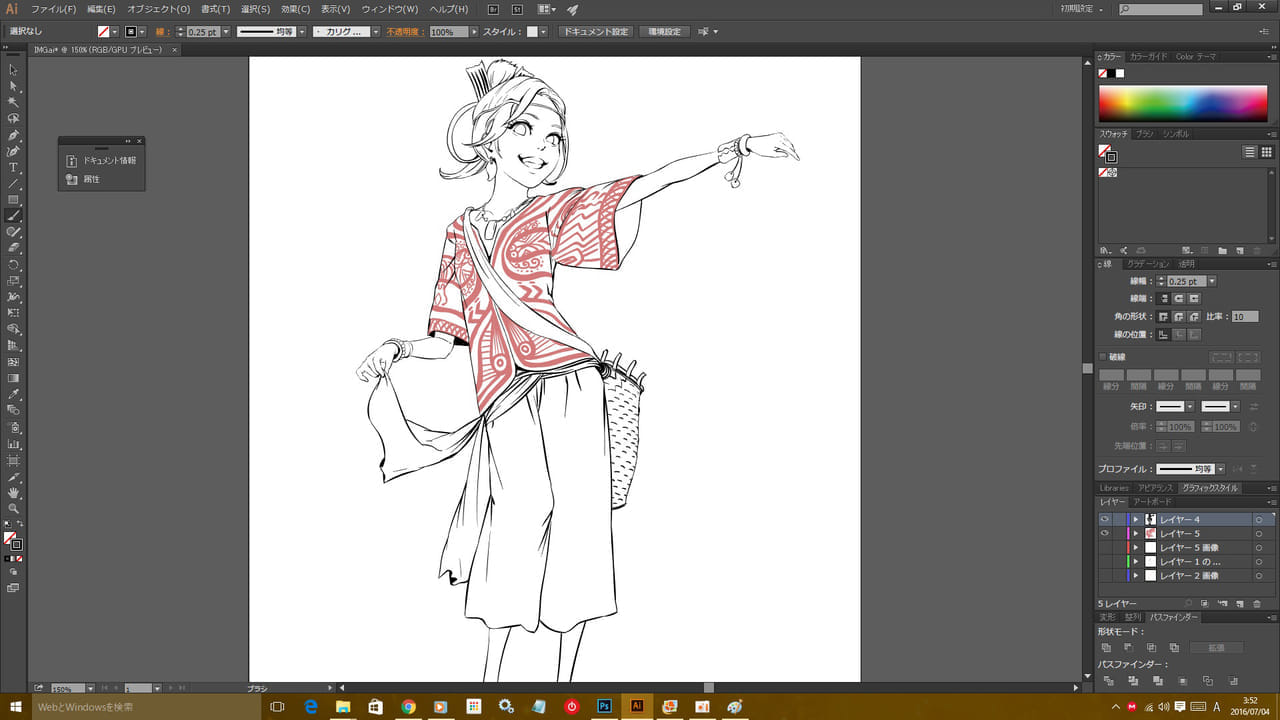Choose the Eyedropper tool

(14, 394)
